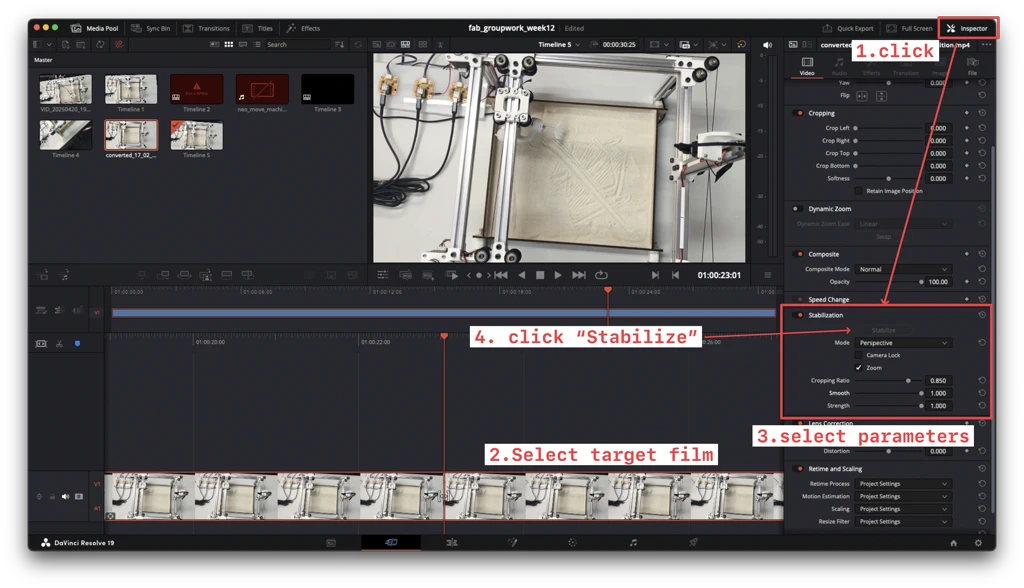Viewport: 1024px width, 588px height.
Task: Play the viewer forward
Action: coord(558,275)
